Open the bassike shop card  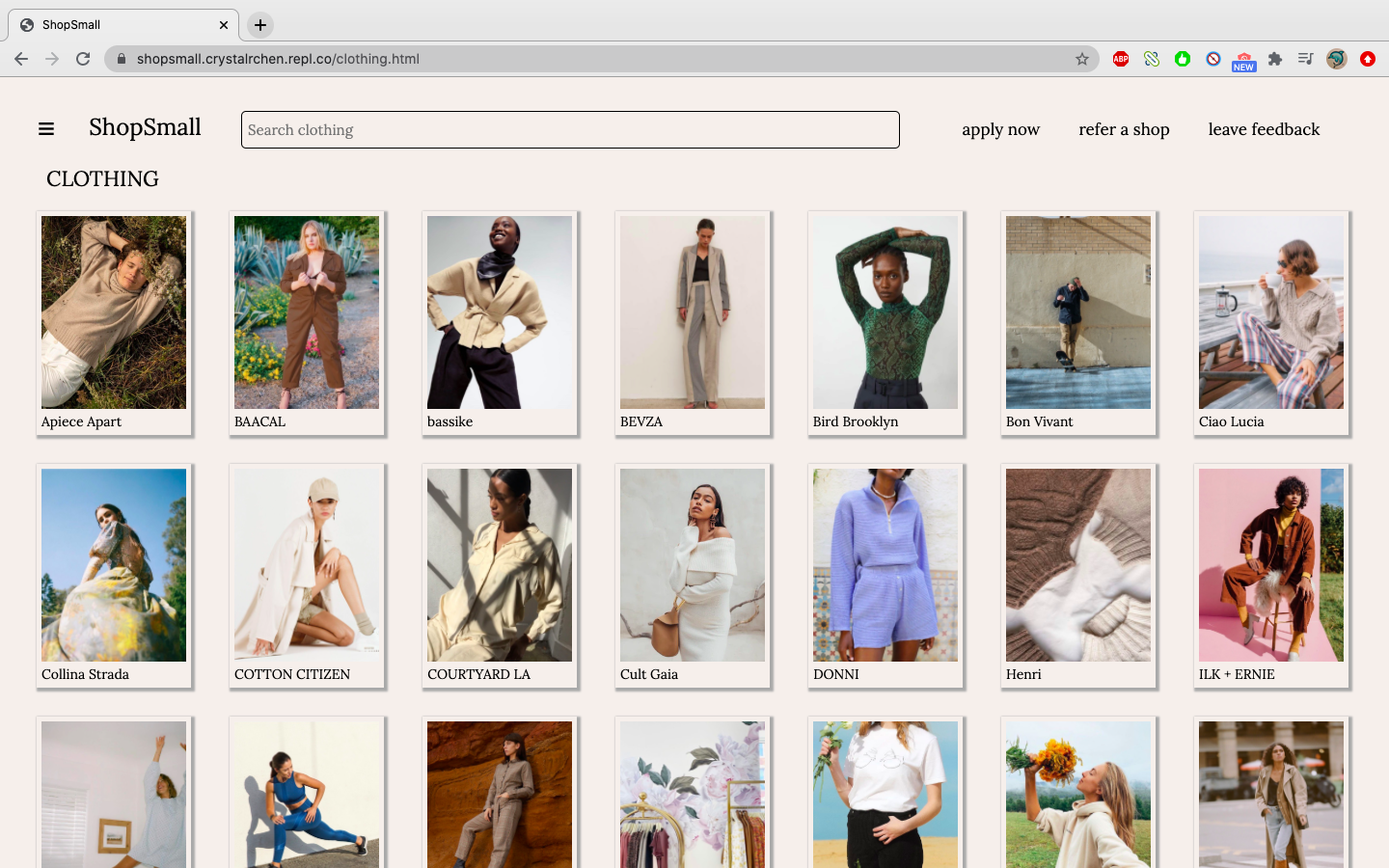(x=500, y=323)
